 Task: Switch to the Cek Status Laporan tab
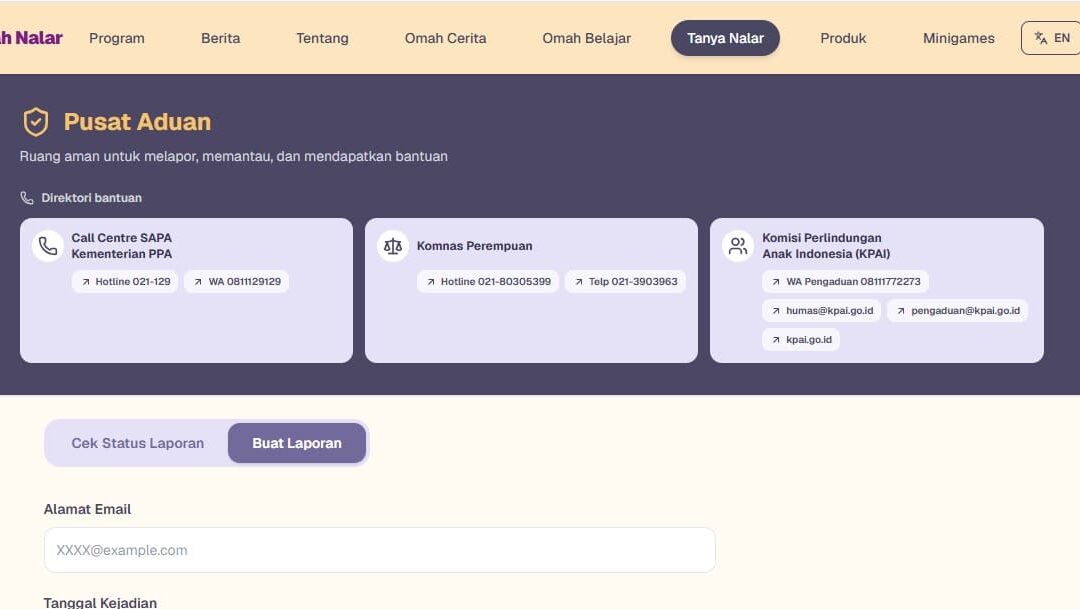(x=138, y=443)
